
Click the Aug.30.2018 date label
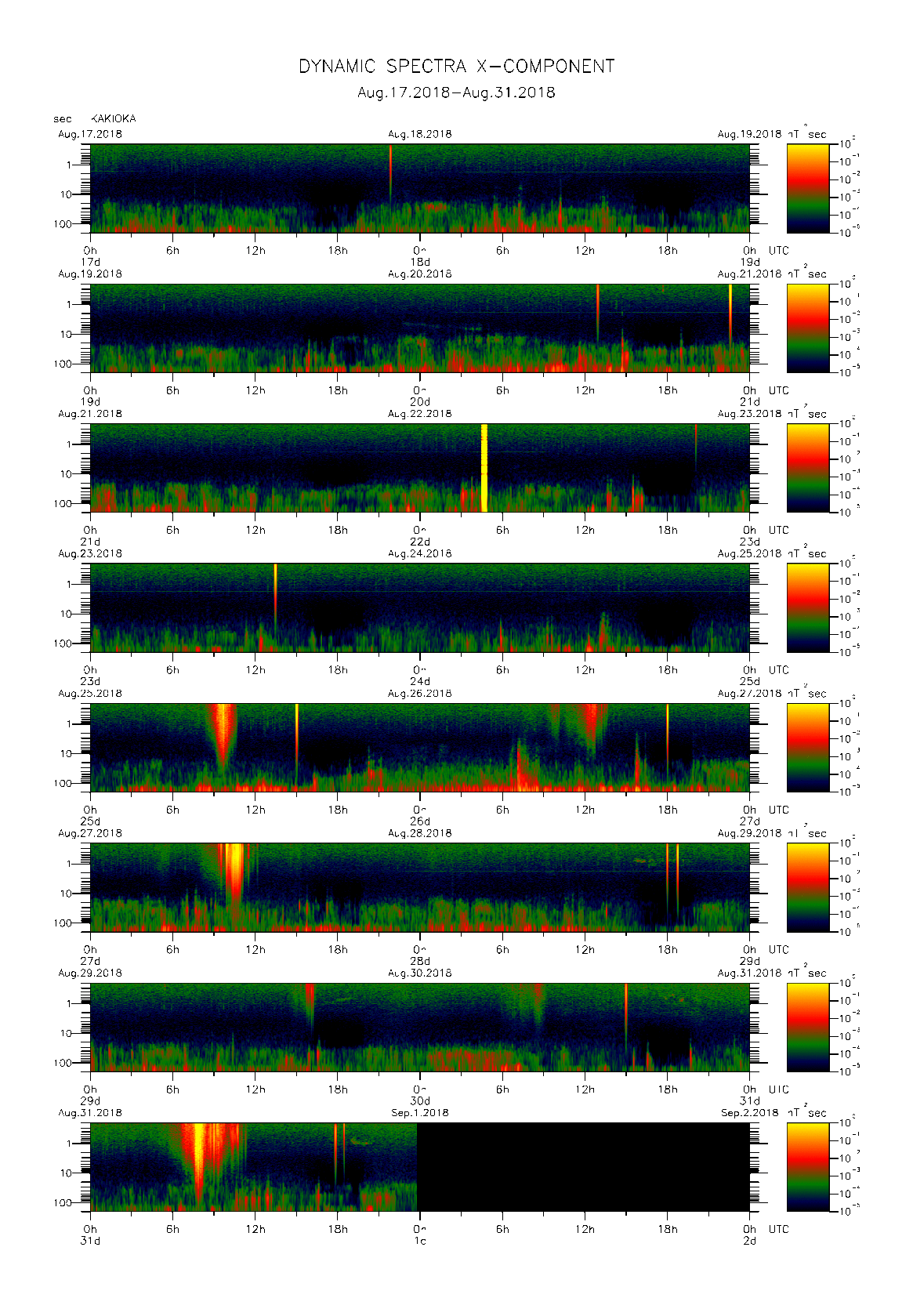pos(420,973)
